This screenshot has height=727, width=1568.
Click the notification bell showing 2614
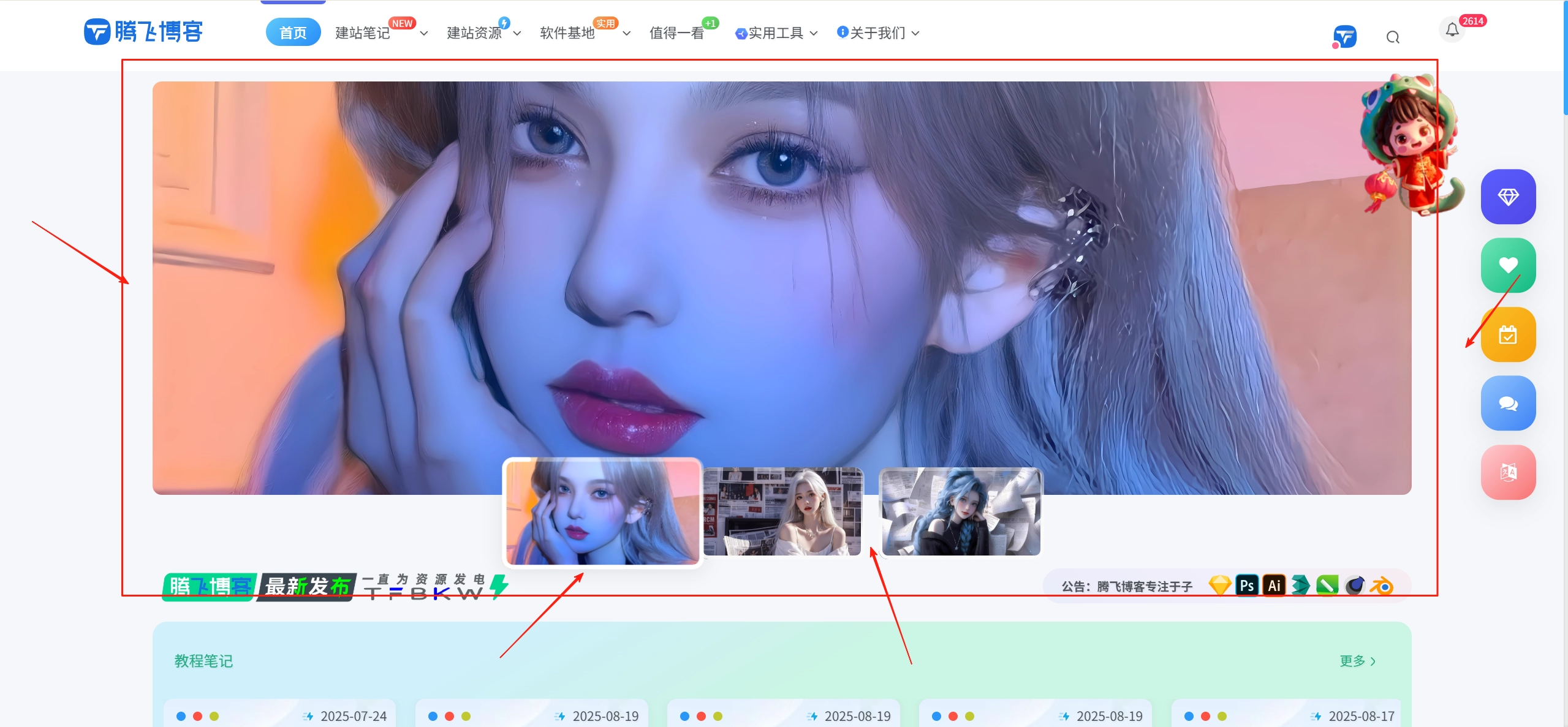(x=1452, y=29)
